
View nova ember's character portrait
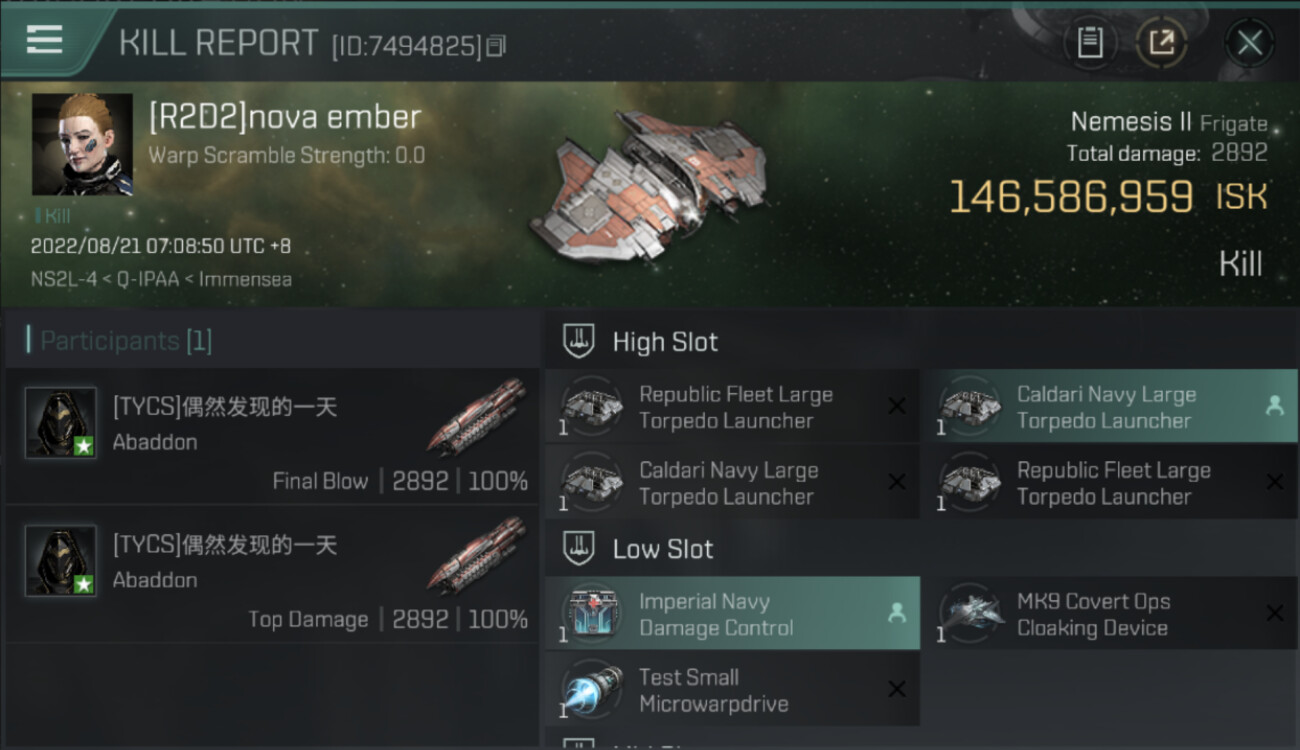(82, 144)
